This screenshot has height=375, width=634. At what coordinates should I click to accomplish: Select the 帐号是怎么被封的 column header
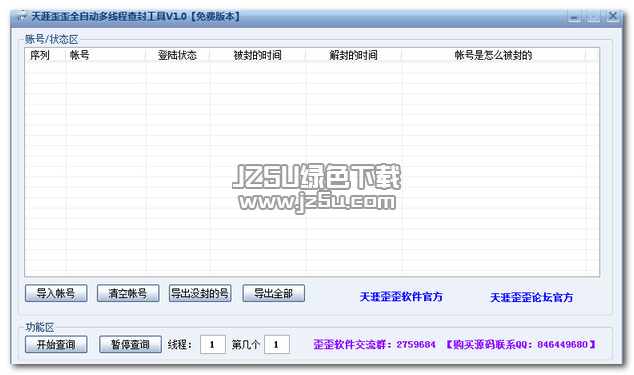(493, 55)
